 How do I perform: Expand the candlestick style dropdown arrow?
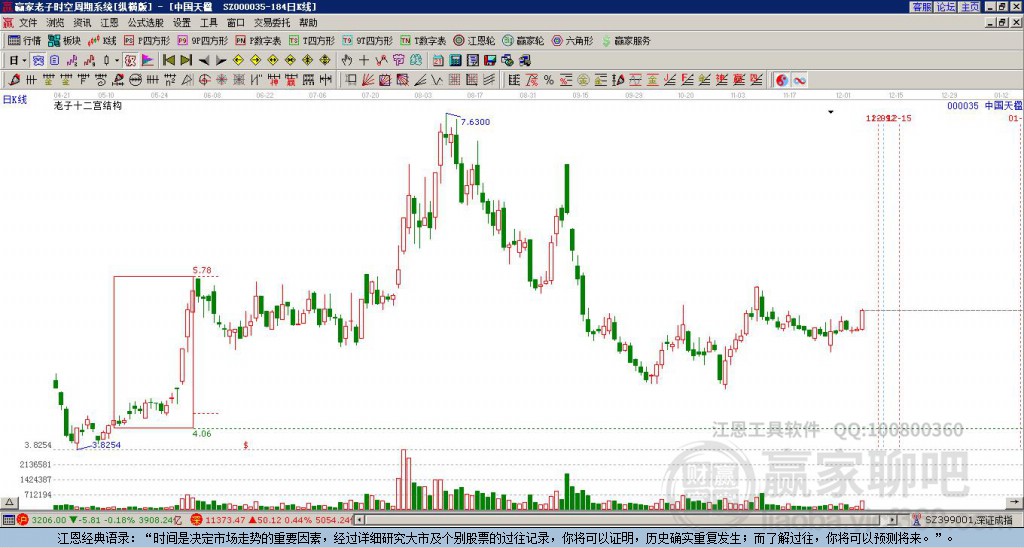point(117,61)
